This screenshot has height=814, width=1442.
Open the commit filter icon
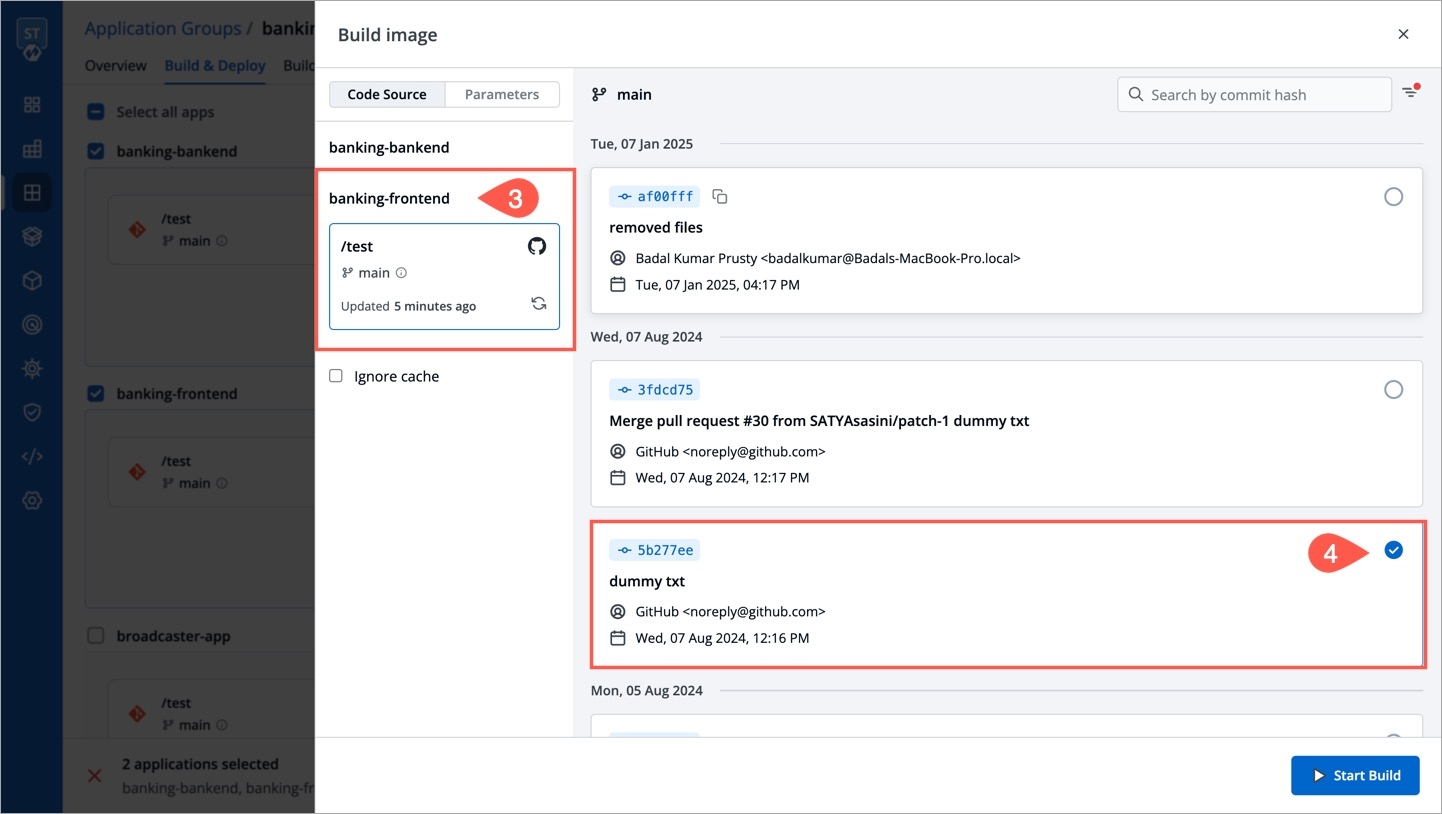click(x=1410, y=93)
